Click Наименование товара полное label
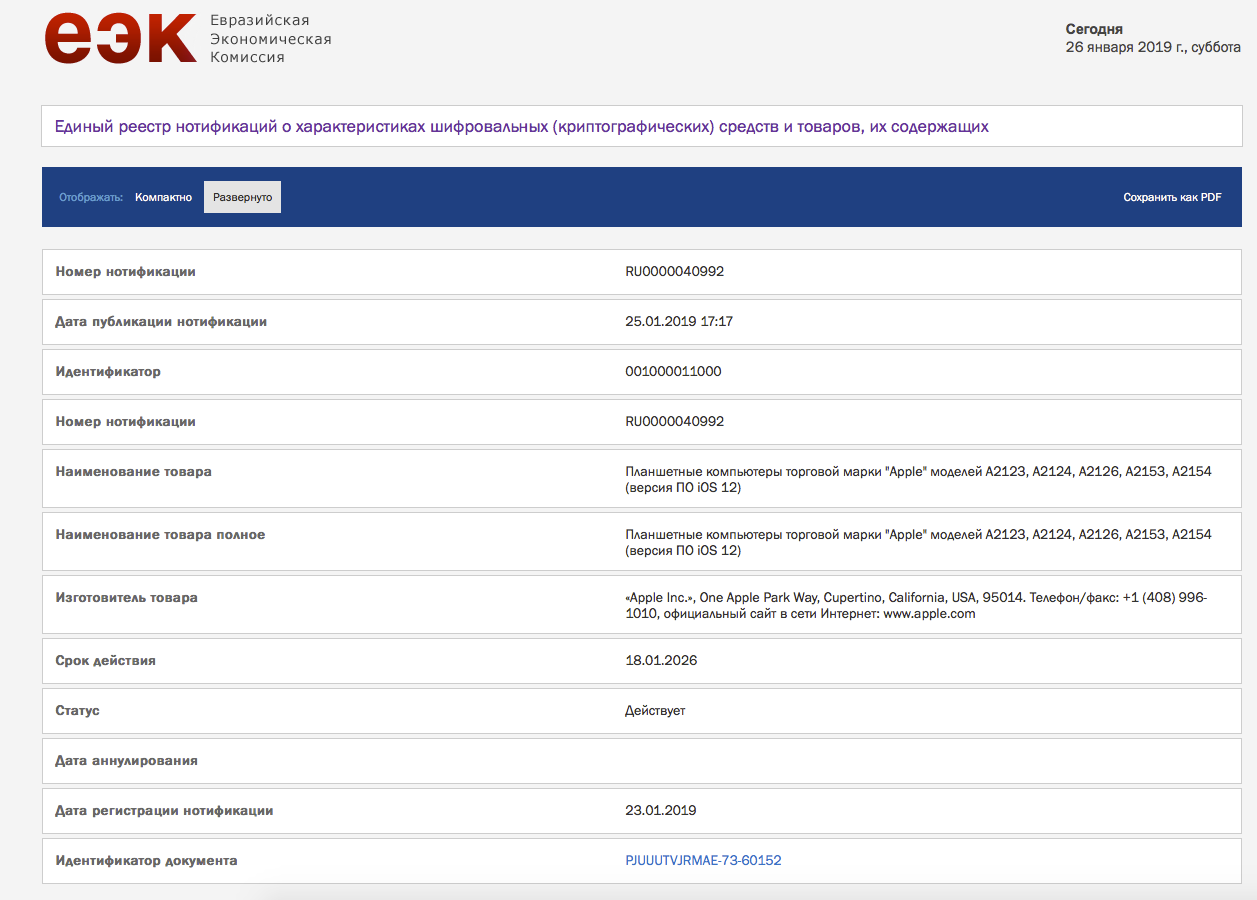 (160, 534)
